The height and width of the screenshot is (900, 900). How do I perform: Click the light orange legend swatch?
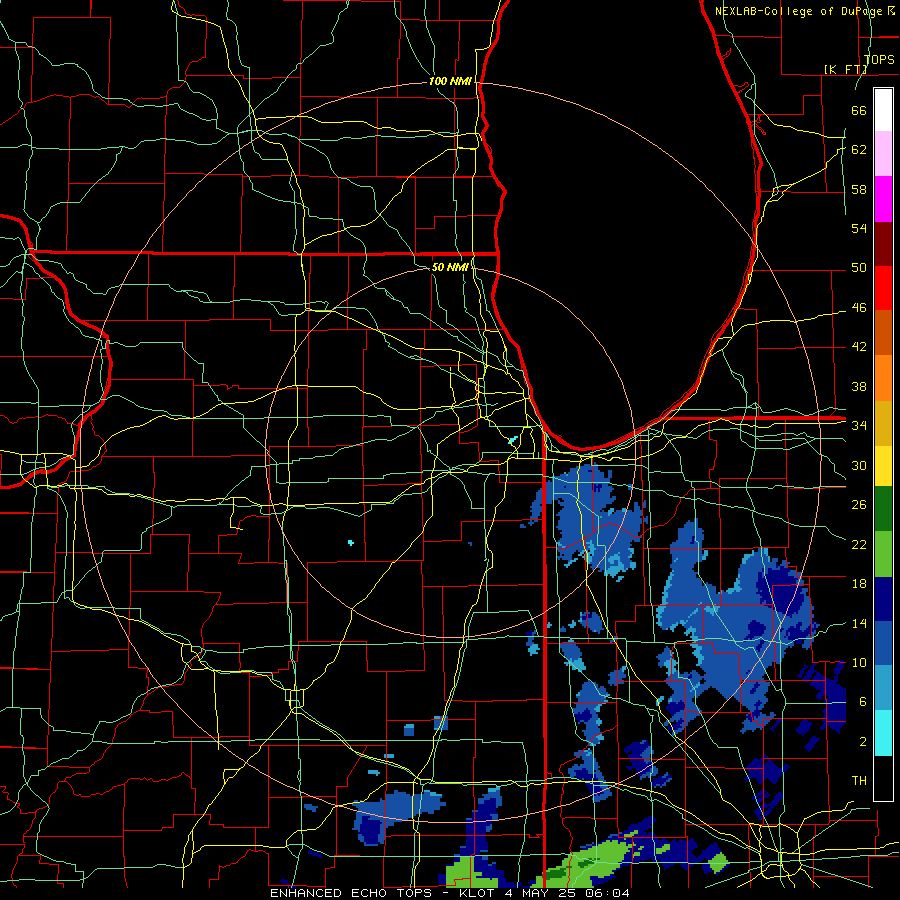[x=883, y=378]
